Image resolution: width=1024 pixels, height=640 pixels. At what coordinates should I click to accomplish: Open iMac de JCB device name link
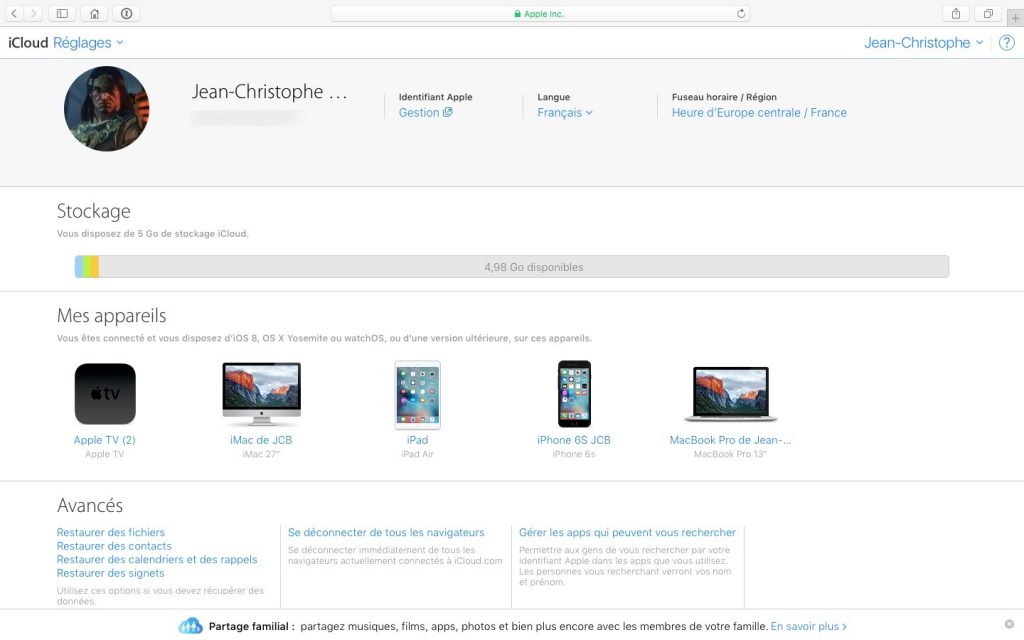pos(261,440)
